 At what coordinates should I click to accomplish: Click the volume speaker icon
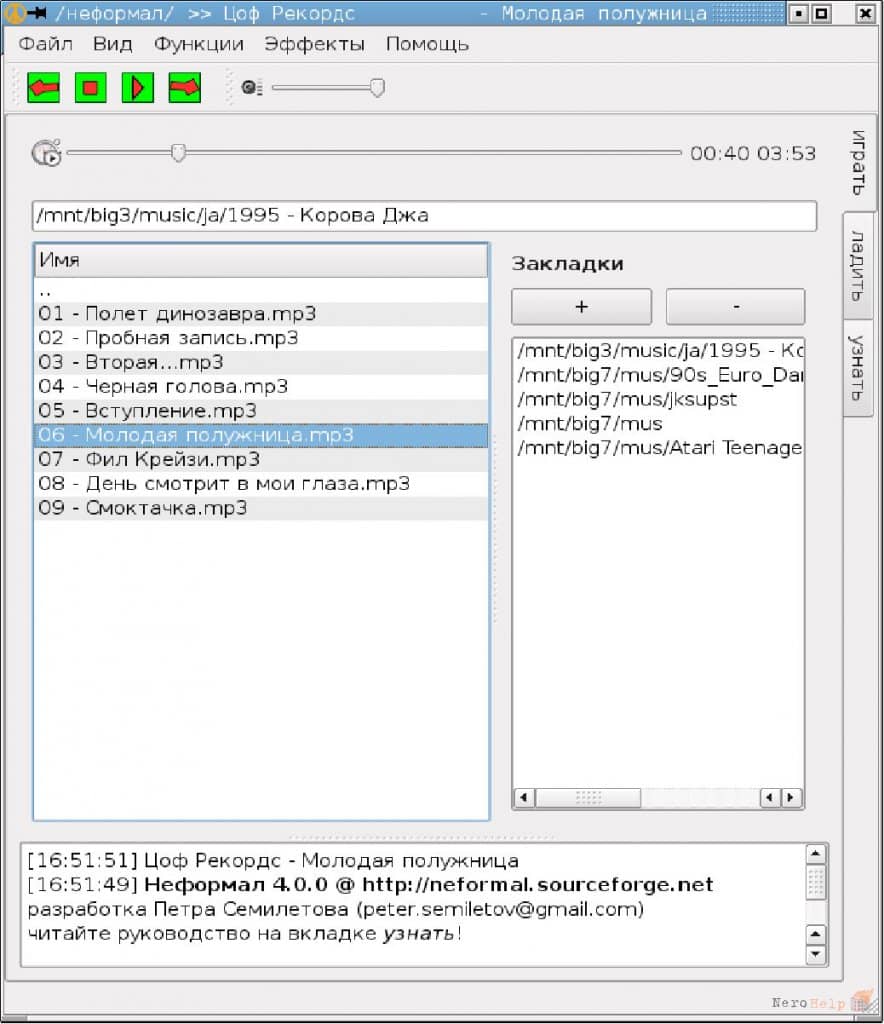pyautogui.click(x=251, y=87)
